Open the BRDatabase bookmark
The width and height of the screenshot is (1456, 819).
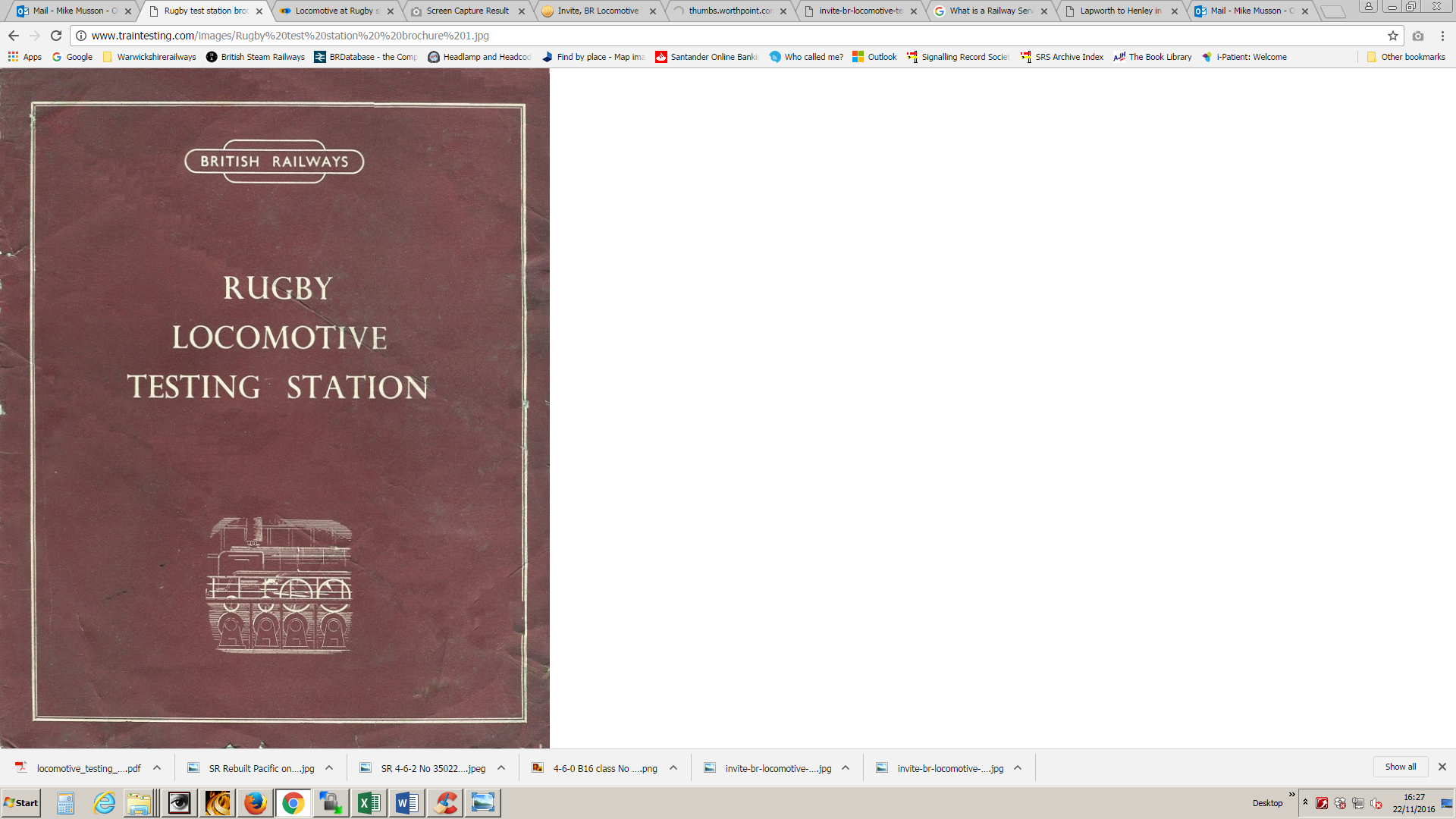pyautogui.click(x=366, y=57)
